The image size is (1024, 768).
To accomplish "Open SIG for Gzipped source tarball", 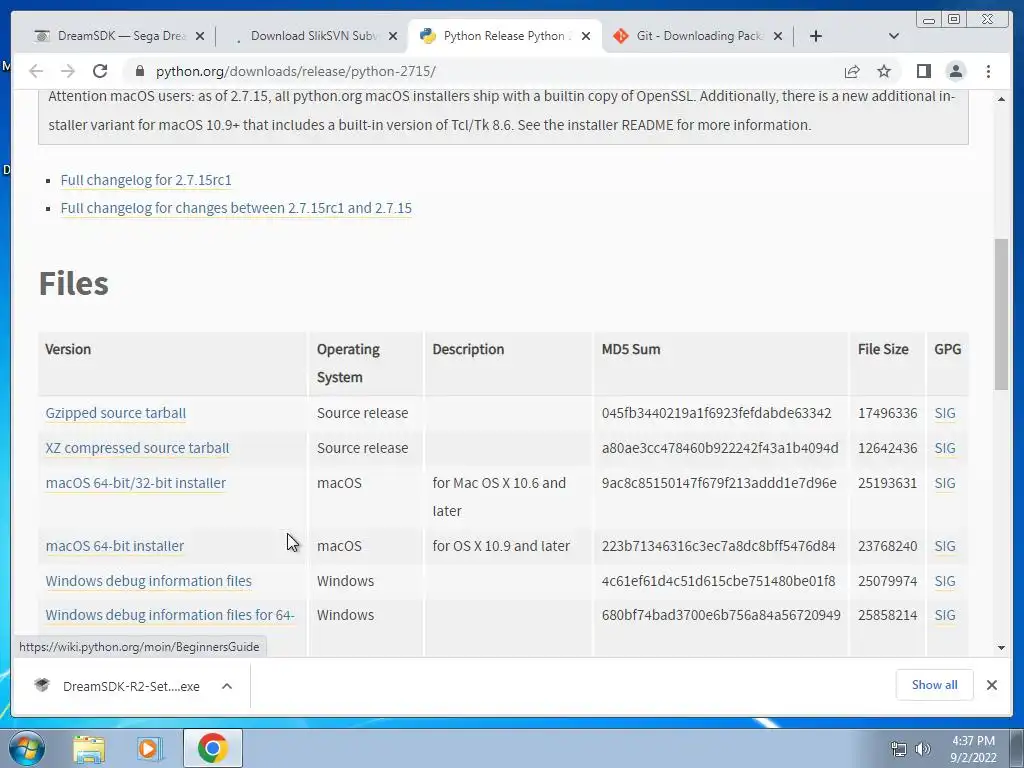I will click(944, 413).
